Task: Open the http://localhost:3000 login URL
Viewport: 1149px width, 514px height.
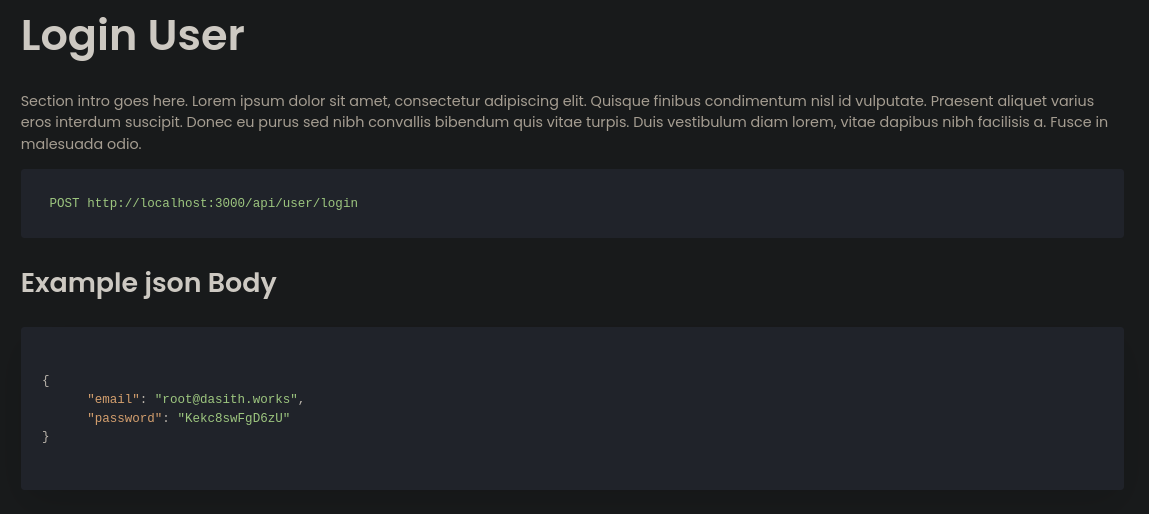Action: (x=222, y=203)
